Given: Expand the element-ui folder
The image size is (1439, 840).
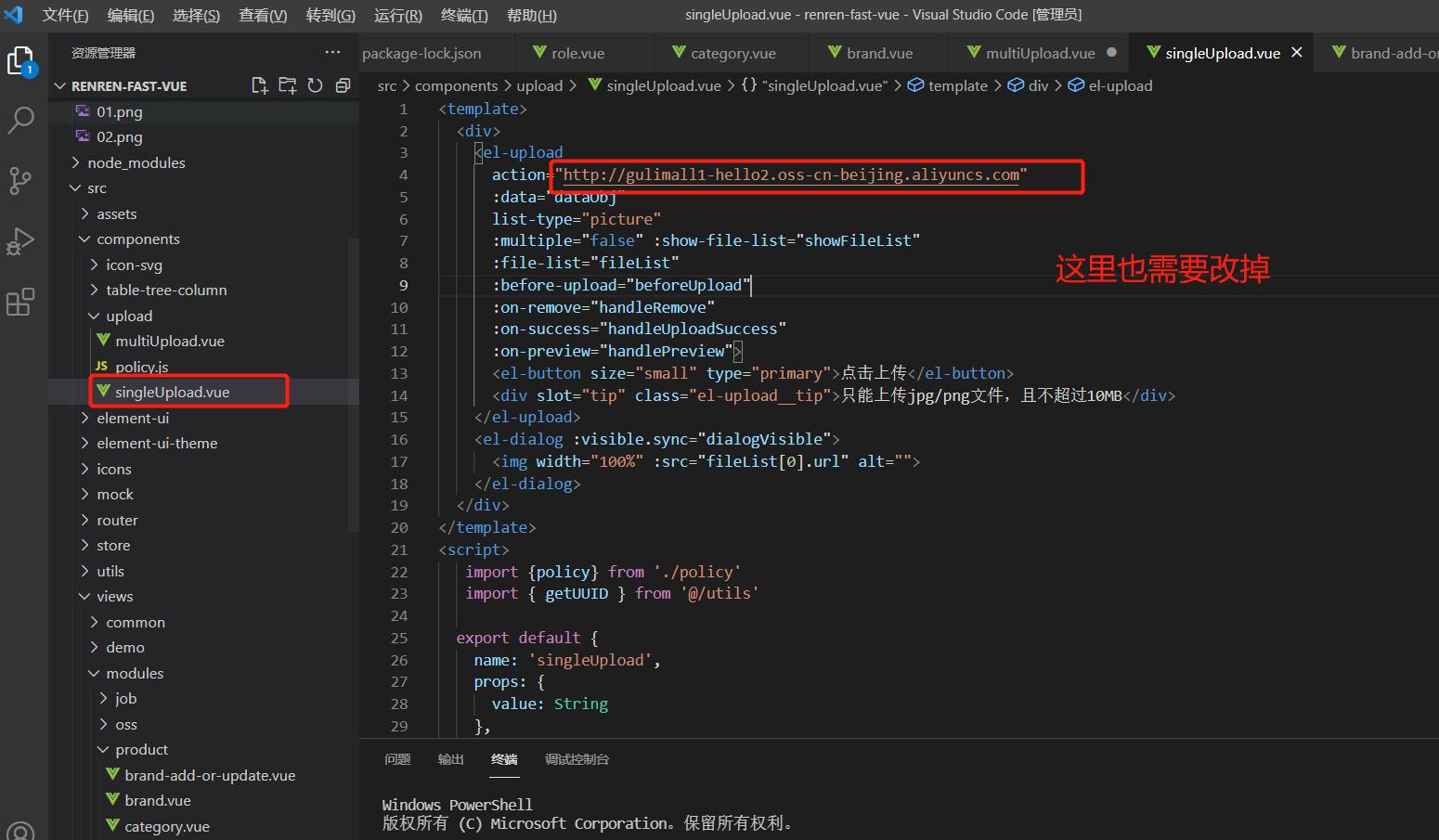Looking at the screenshot, I should 133,418.
